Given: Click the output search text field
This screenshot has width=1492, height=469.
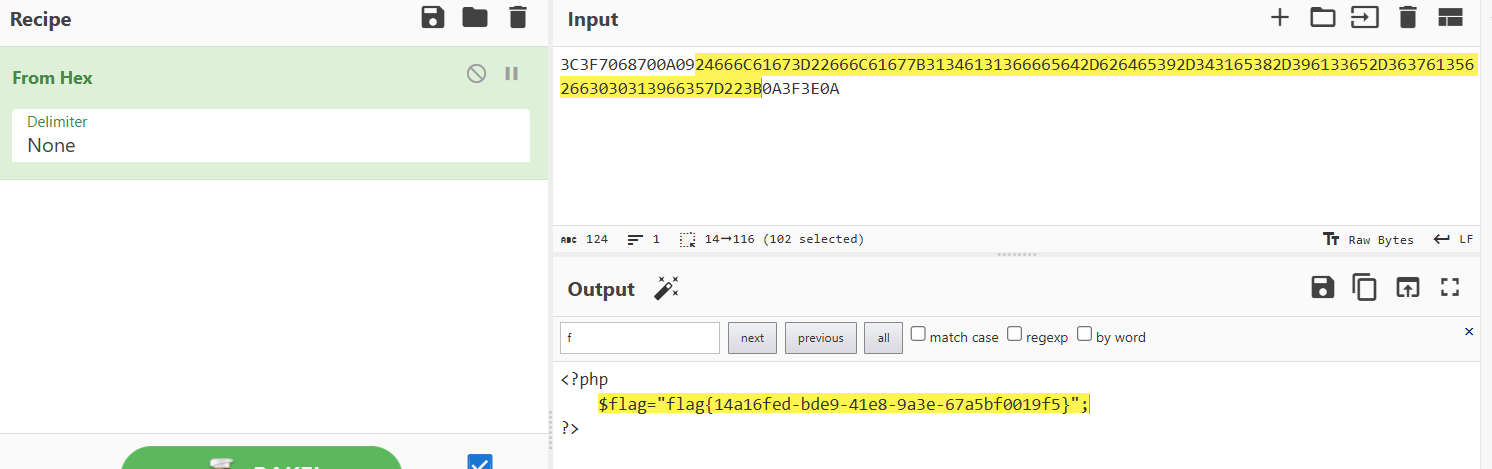Looking at the screenshot, I should coord(640,338).
